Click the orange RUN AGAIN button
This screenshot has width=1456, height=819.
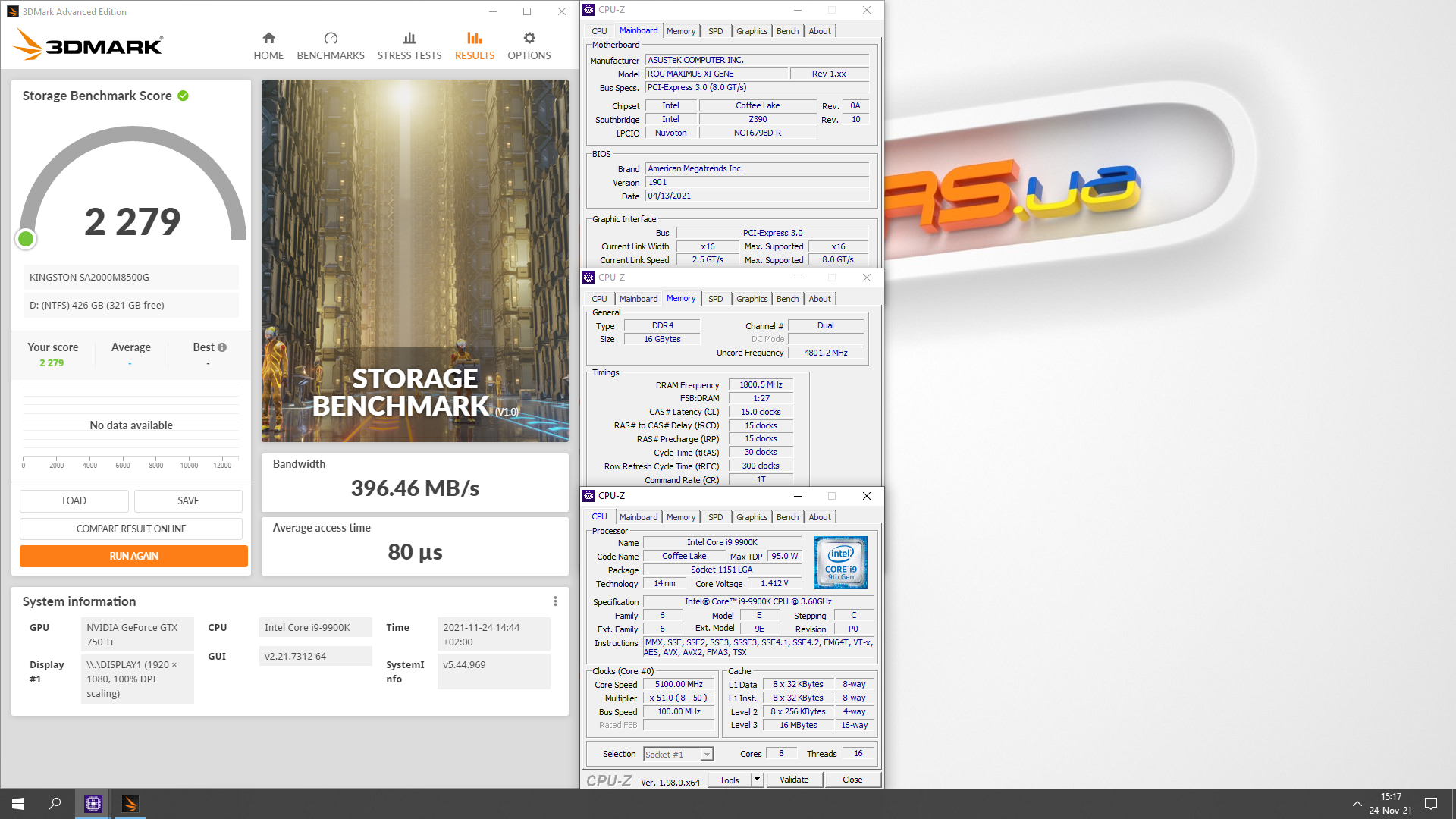pyautogui.click(x=133, y=556)
